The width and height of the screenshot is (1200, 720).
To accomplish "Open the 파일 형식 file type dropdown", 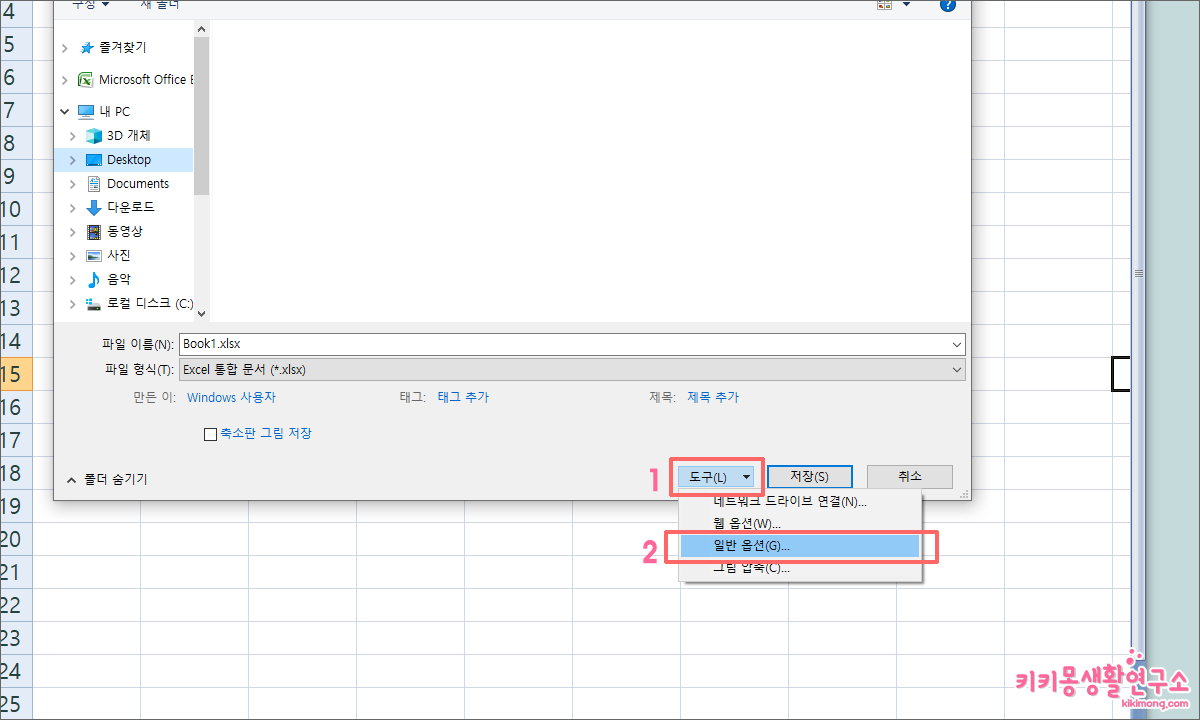I will coord(956,369).
